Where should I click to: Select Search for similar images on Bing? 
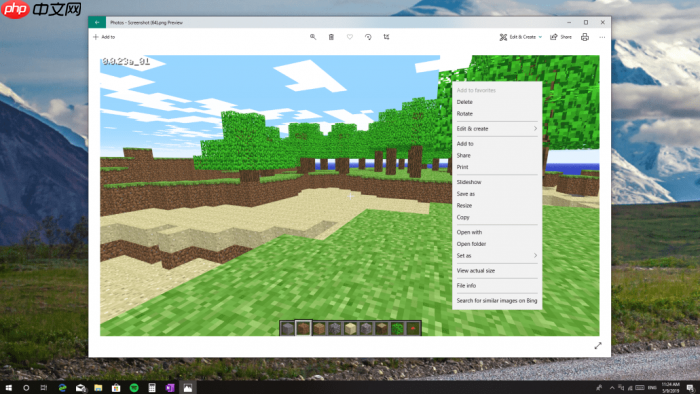point(497,301)
